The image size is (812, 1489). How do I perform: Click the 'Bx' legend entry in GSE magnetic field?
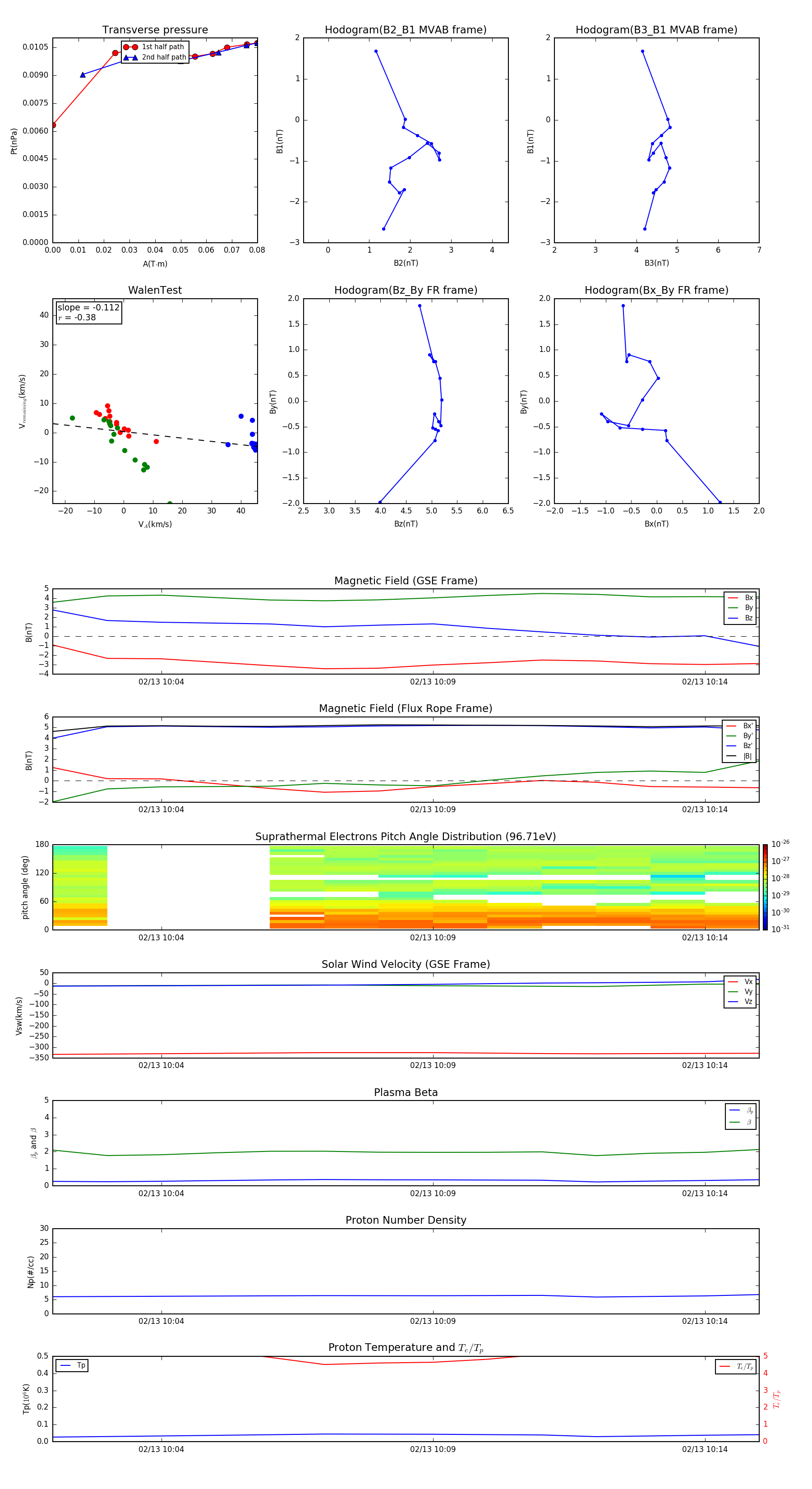pos(740,598)
